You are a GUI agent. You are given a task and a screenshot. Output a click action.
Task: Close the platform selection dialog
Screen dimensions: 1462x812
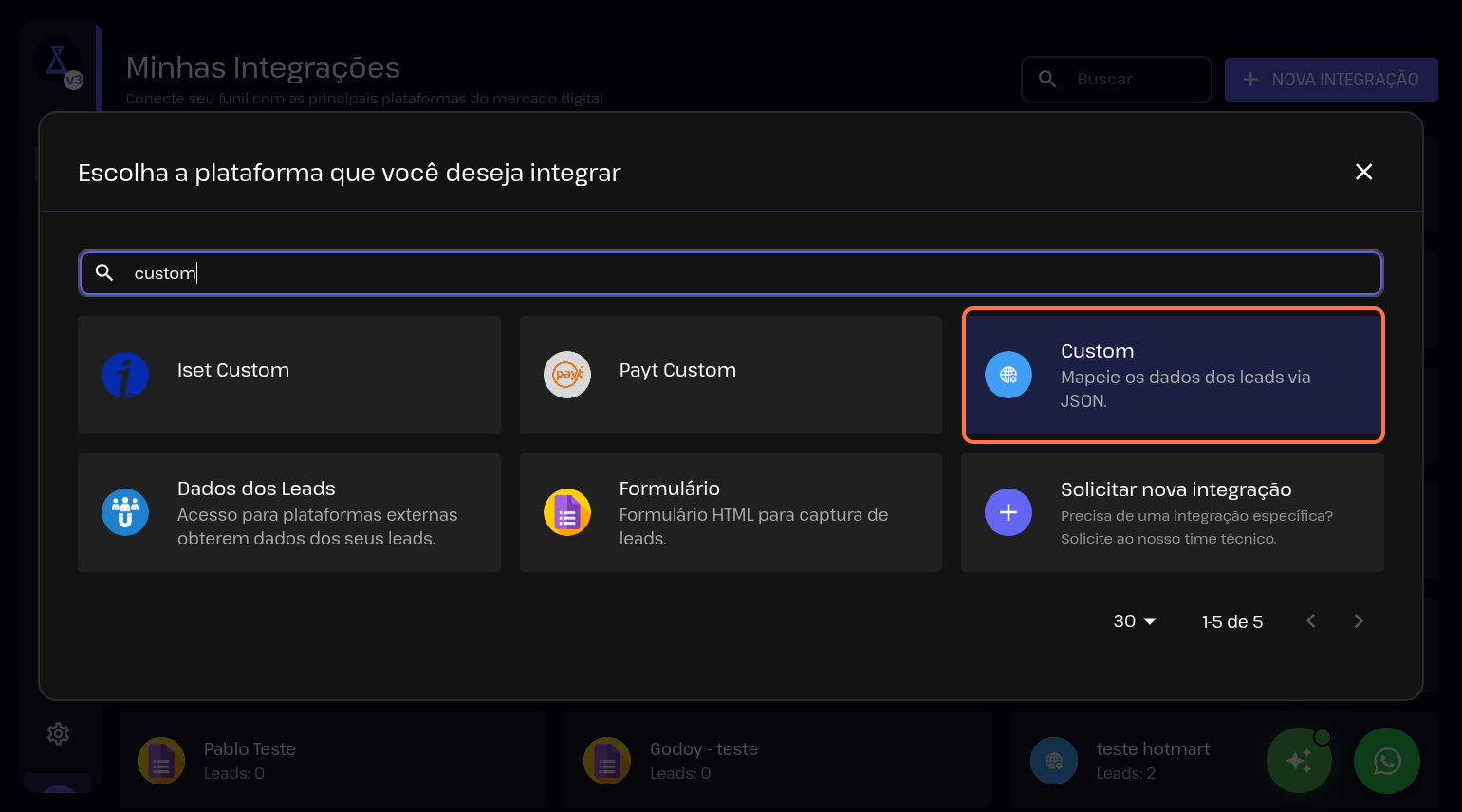[x=1363, y=172]
